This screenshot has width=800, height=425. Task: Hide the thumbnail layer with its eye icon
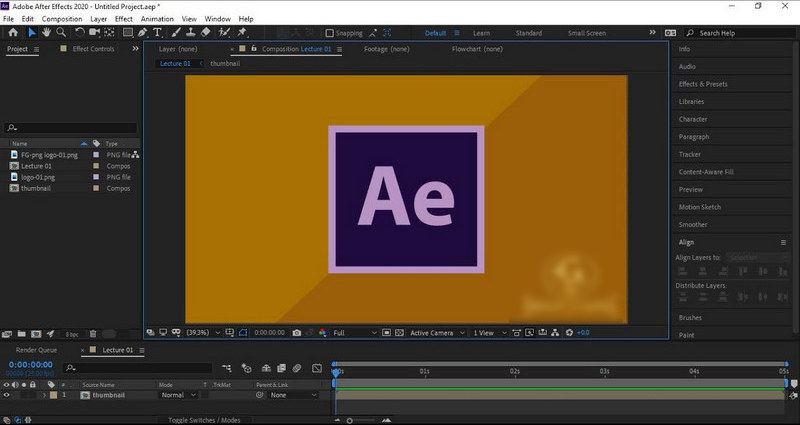pyautogui.click(x=7, y=395)
